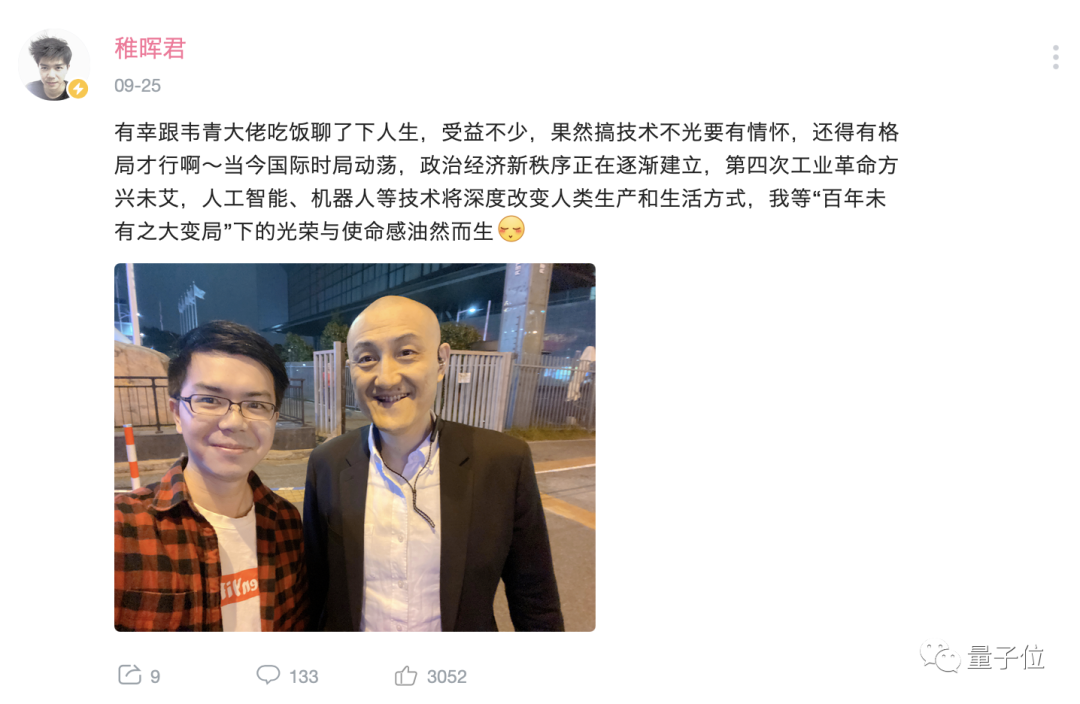This screenshot has width=1080, height=704.
Task: Like the post with thumbs-up icon
Action: click(406, 676)
